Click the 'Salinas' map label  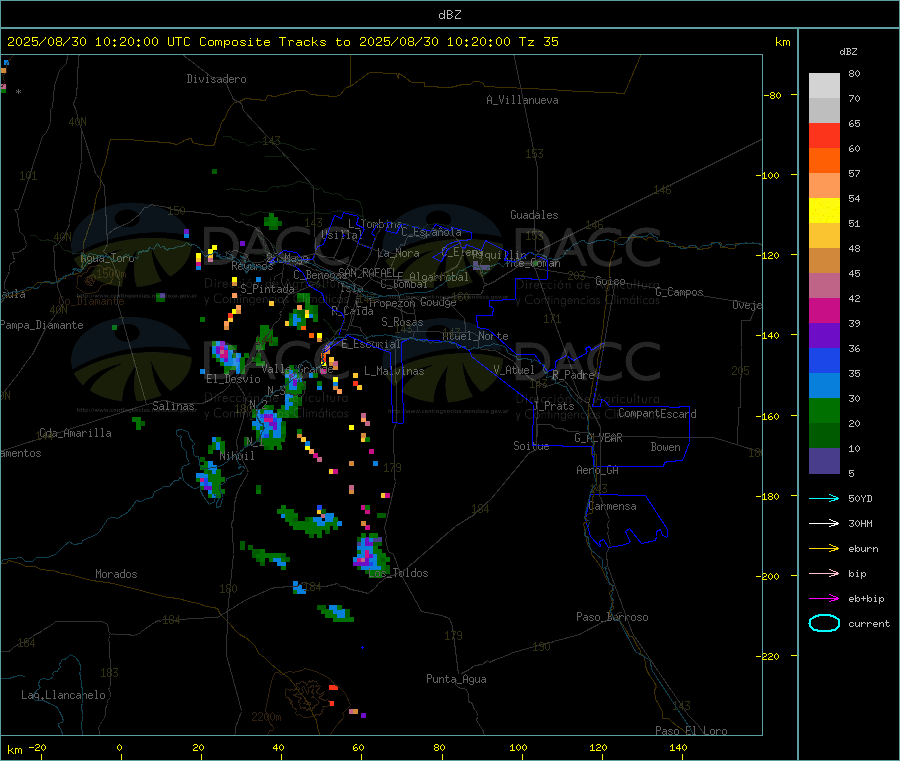(x=173, y=406)
